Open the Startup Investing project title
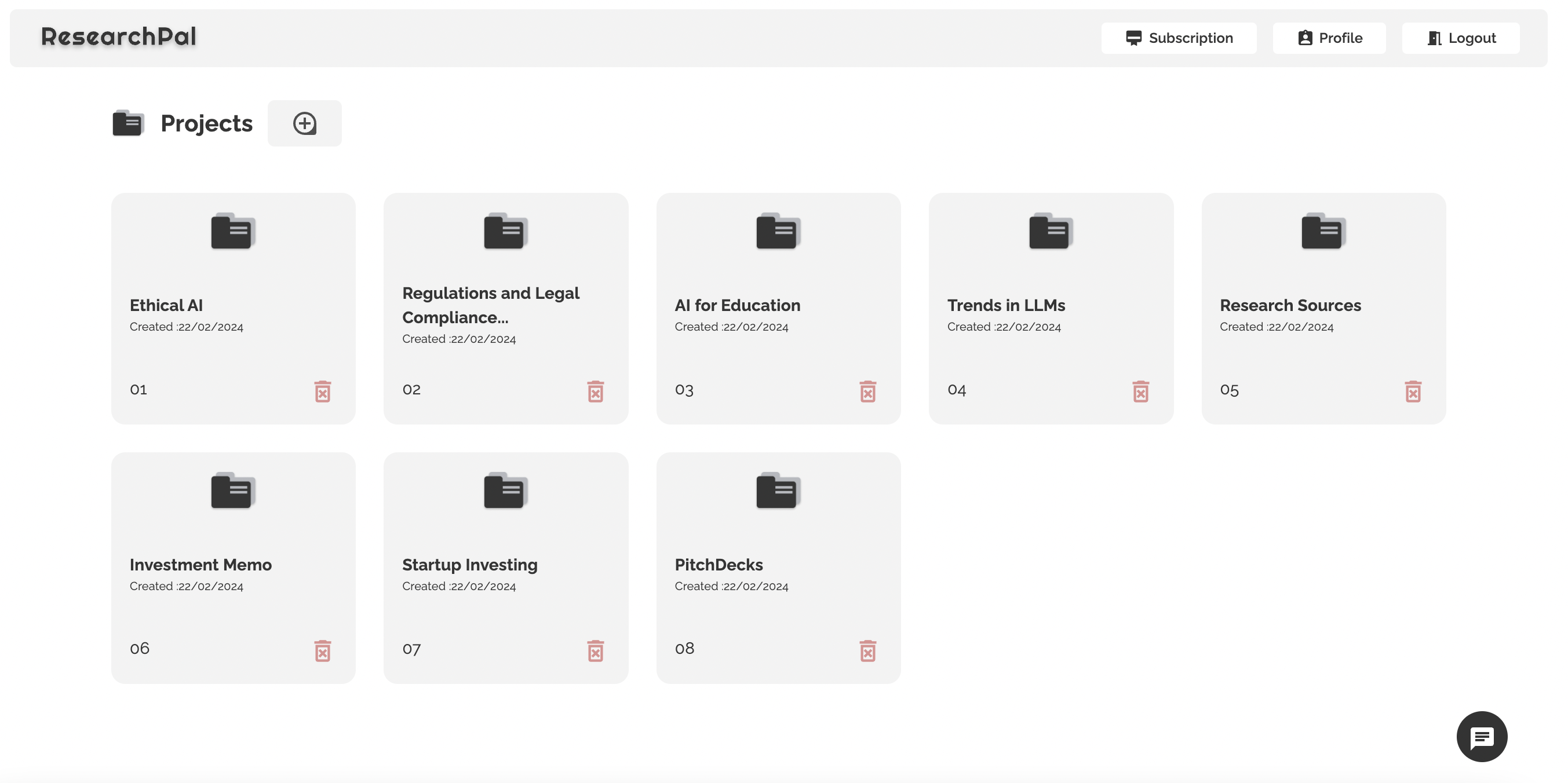 [x=469, y=565]
